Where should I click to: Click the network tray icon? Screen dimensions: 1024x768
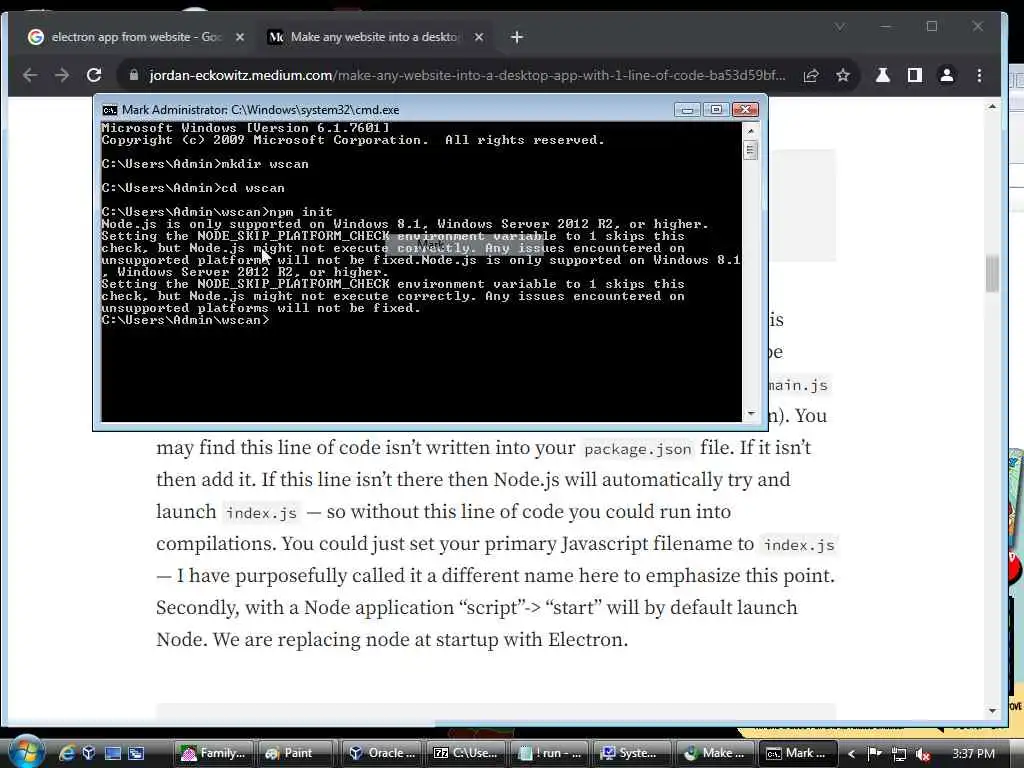point(899,754)
